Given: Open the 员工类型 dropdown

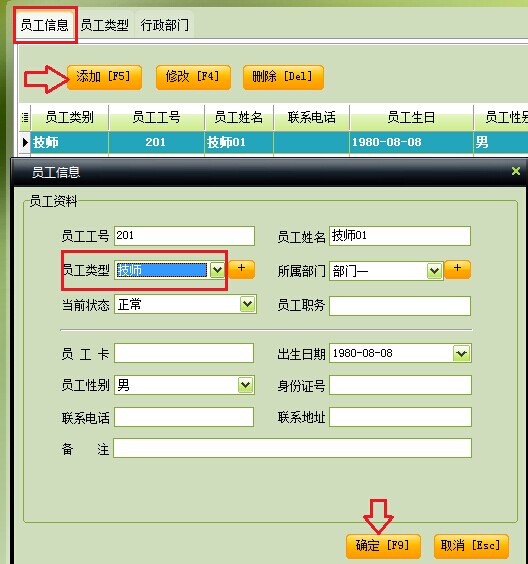Looking at the screenshot, I should pos(217,270).
